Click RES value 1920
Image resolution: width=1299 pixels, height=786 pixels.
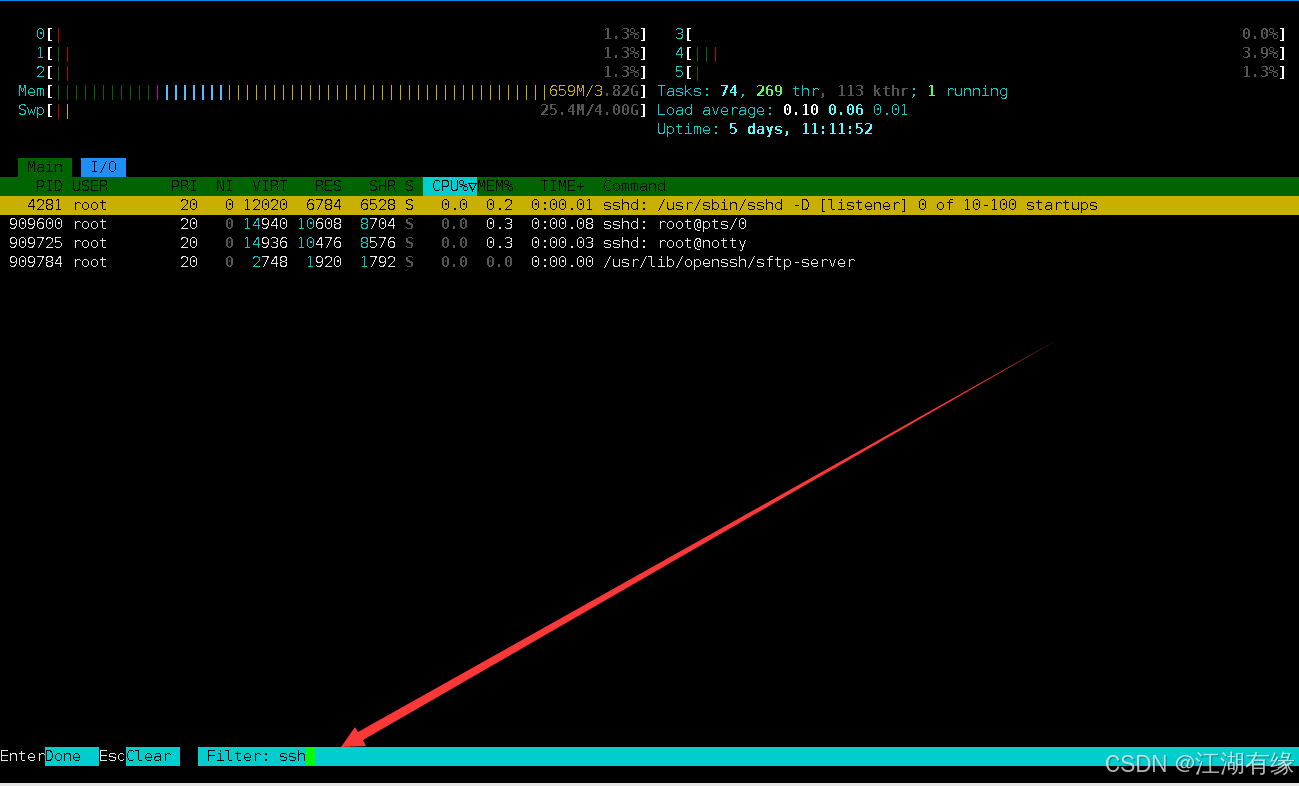(324, 262)
